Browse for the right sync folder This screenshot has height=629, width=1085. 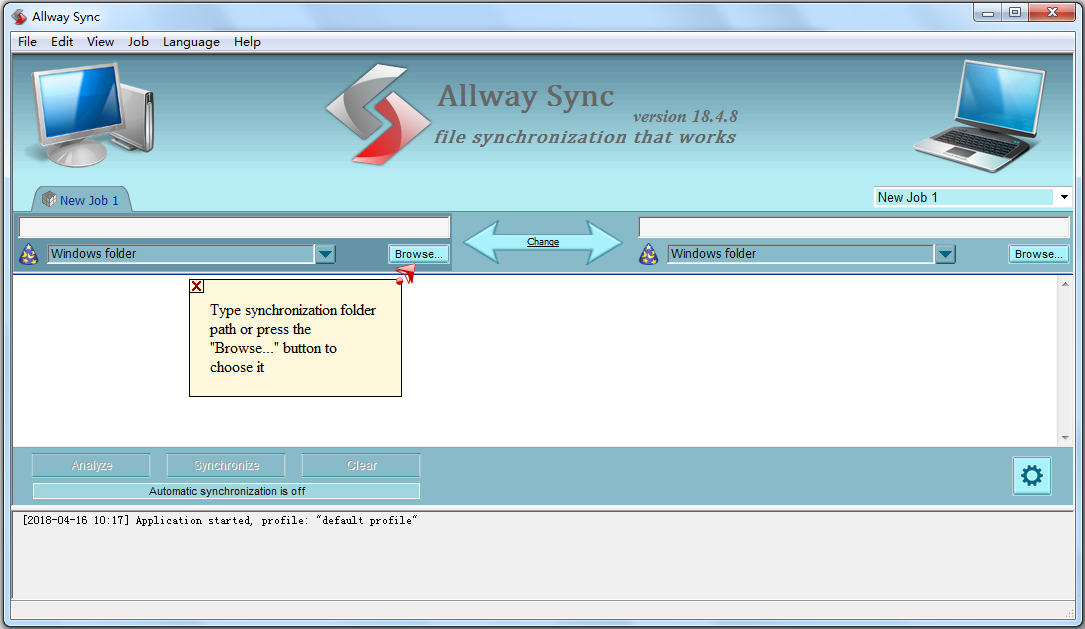[x=1038, y=254]
